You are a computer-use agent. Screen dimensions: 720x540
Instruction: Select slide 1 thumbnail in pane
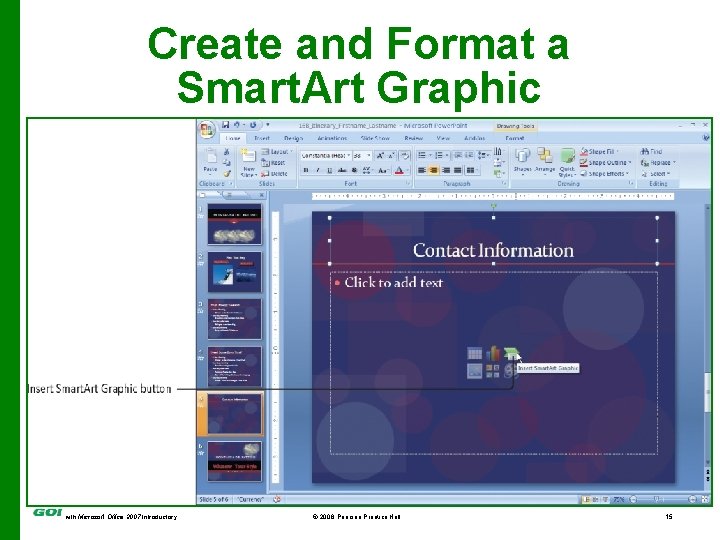[235, 224]
